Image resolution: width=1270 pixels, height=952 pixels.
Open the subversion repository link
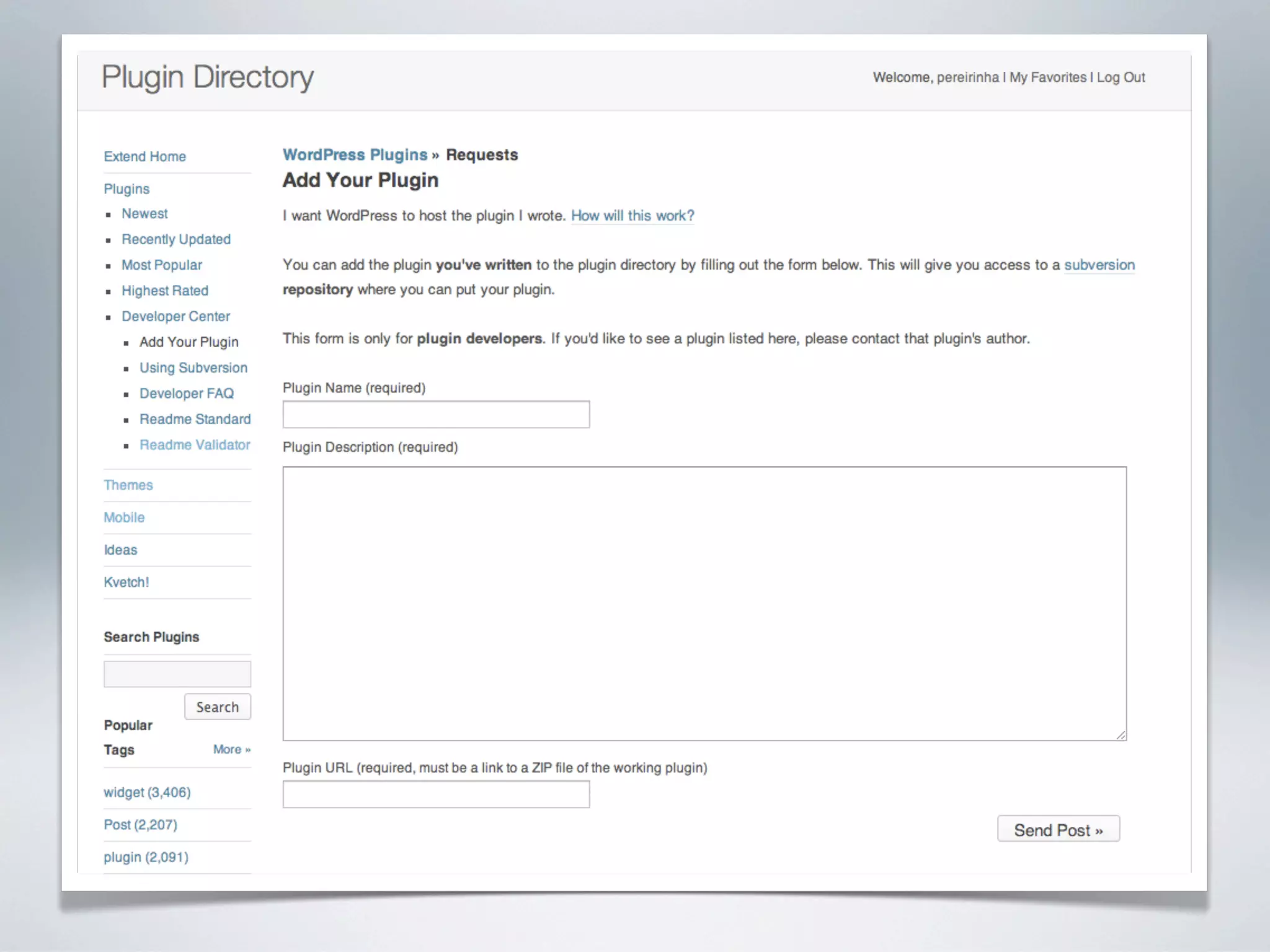coord(1099,265)
